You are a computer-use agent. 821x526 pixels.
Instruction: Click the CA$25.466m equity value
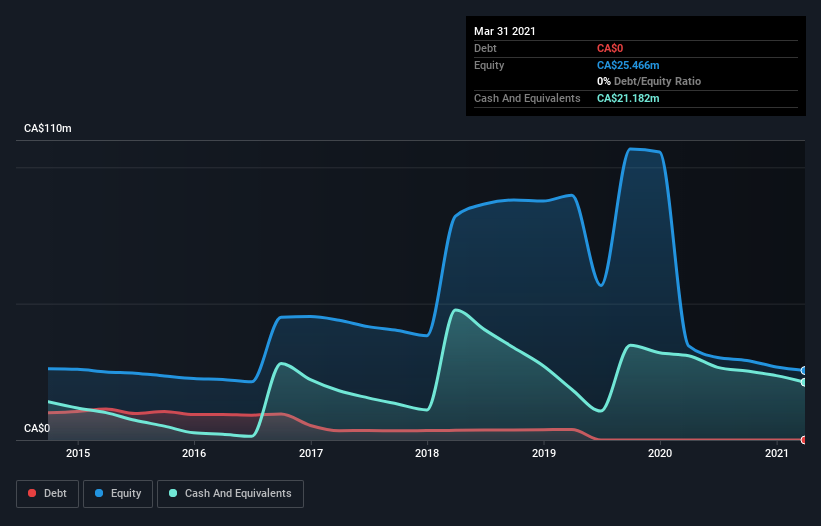coord(628,65)
